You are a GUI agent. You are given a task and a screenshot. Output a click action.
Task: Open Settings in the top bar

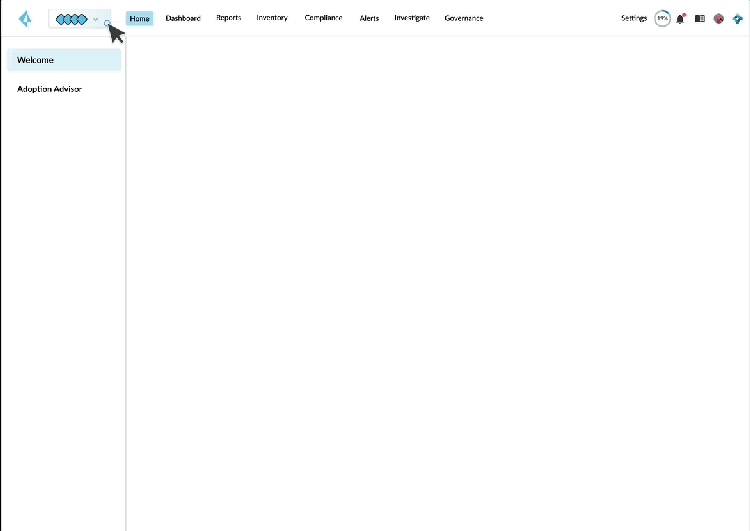pyautogui.click(x=634, y=19)
